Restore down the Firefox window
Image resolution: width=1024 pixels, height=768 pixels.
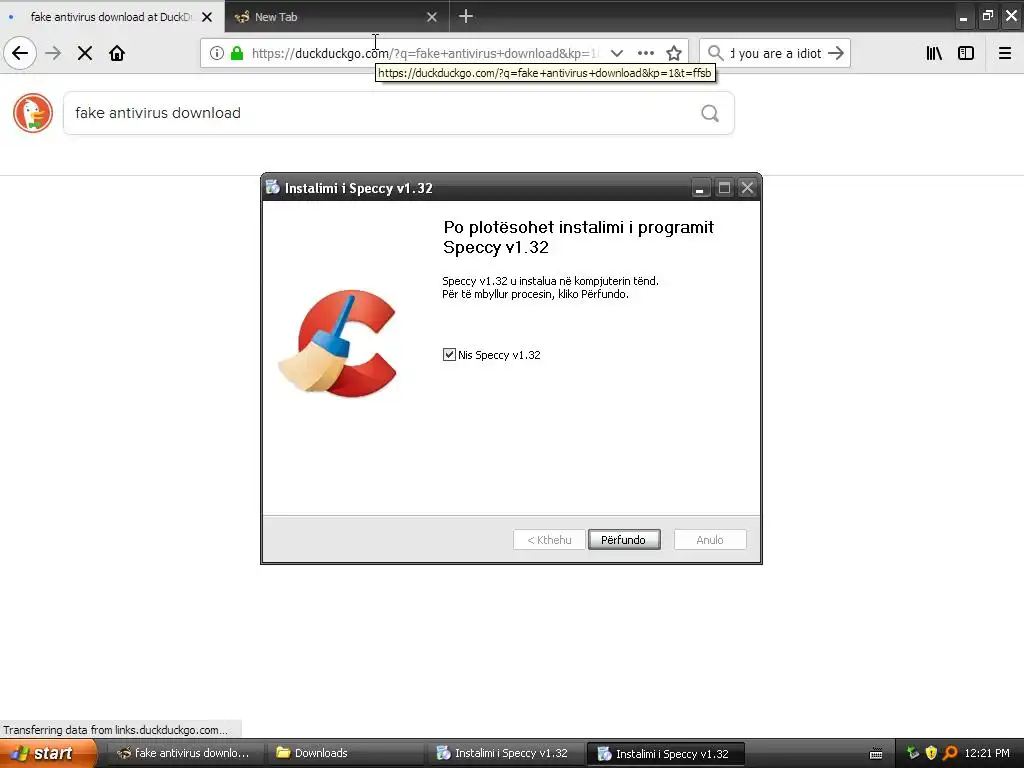(x=987, y=16)
